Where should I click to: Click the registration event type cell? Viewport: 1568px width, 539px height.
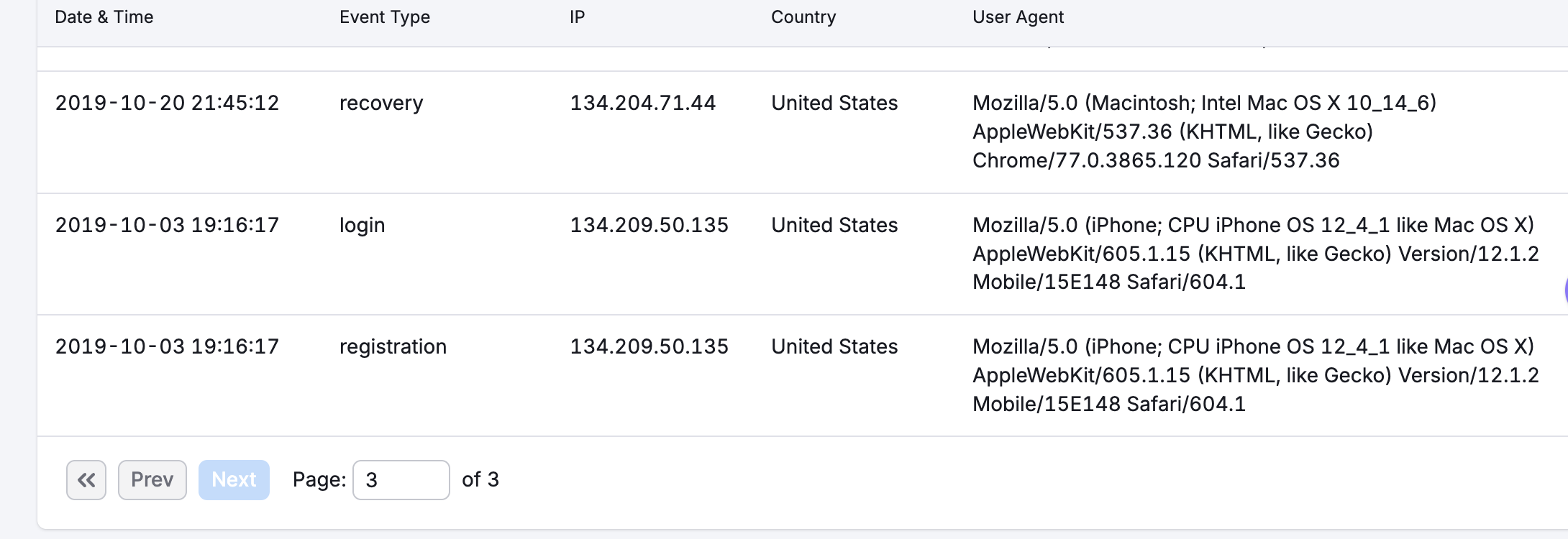(x=393, y=347)
